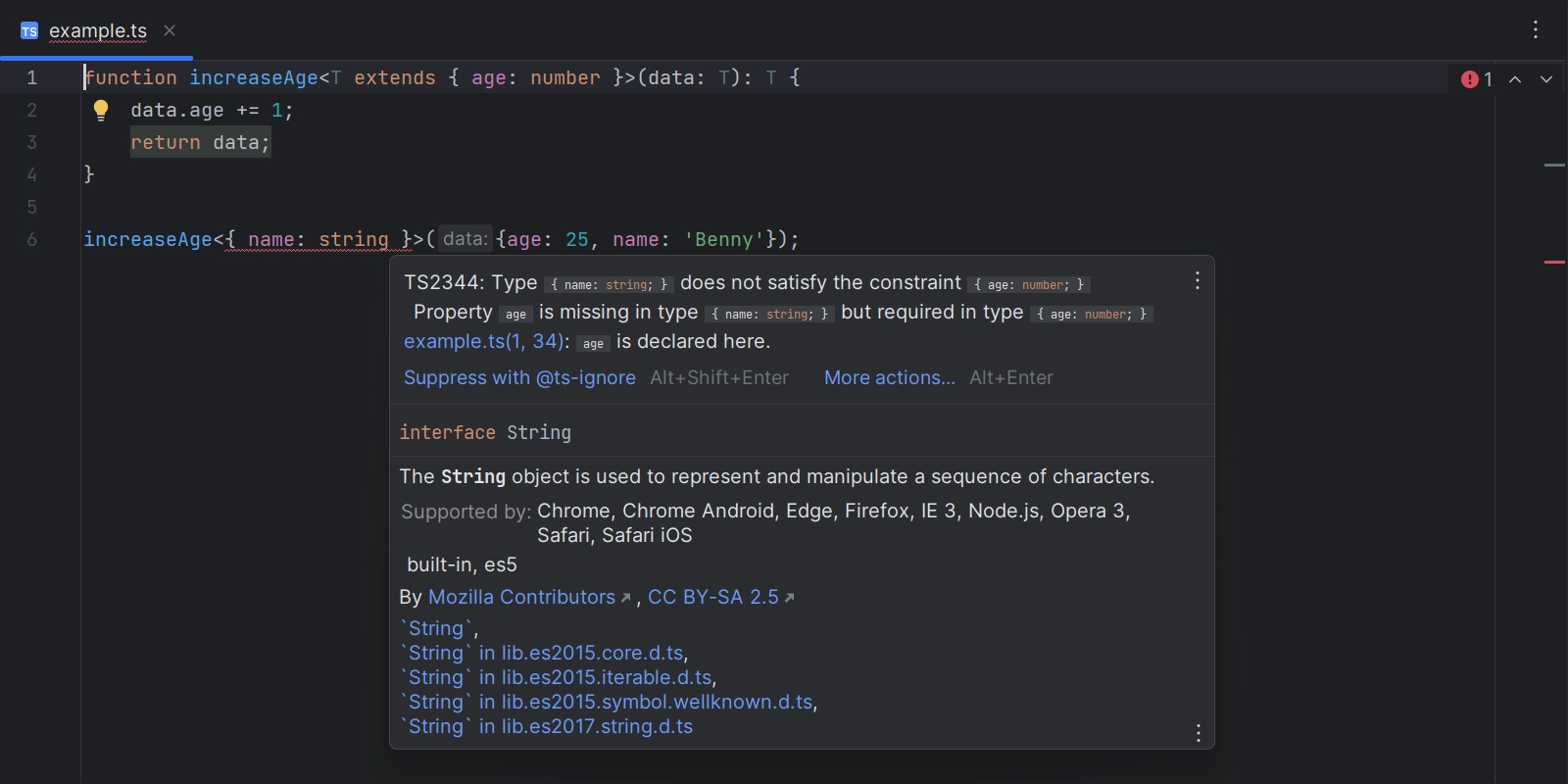Click 'return data;' on line 3

(x=201, y=142)
